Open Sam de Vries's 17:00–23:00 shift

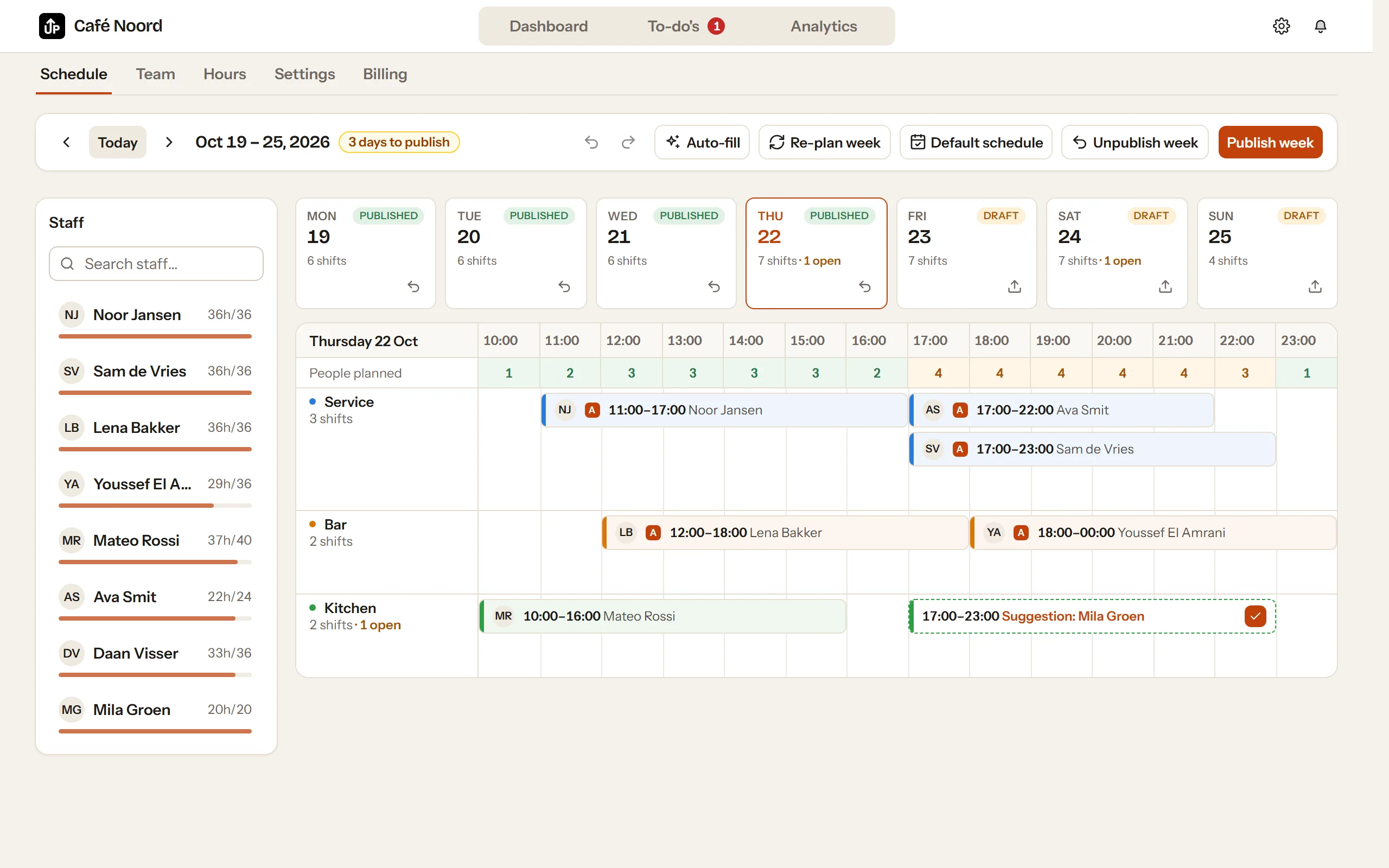(x=1092, y=449)
